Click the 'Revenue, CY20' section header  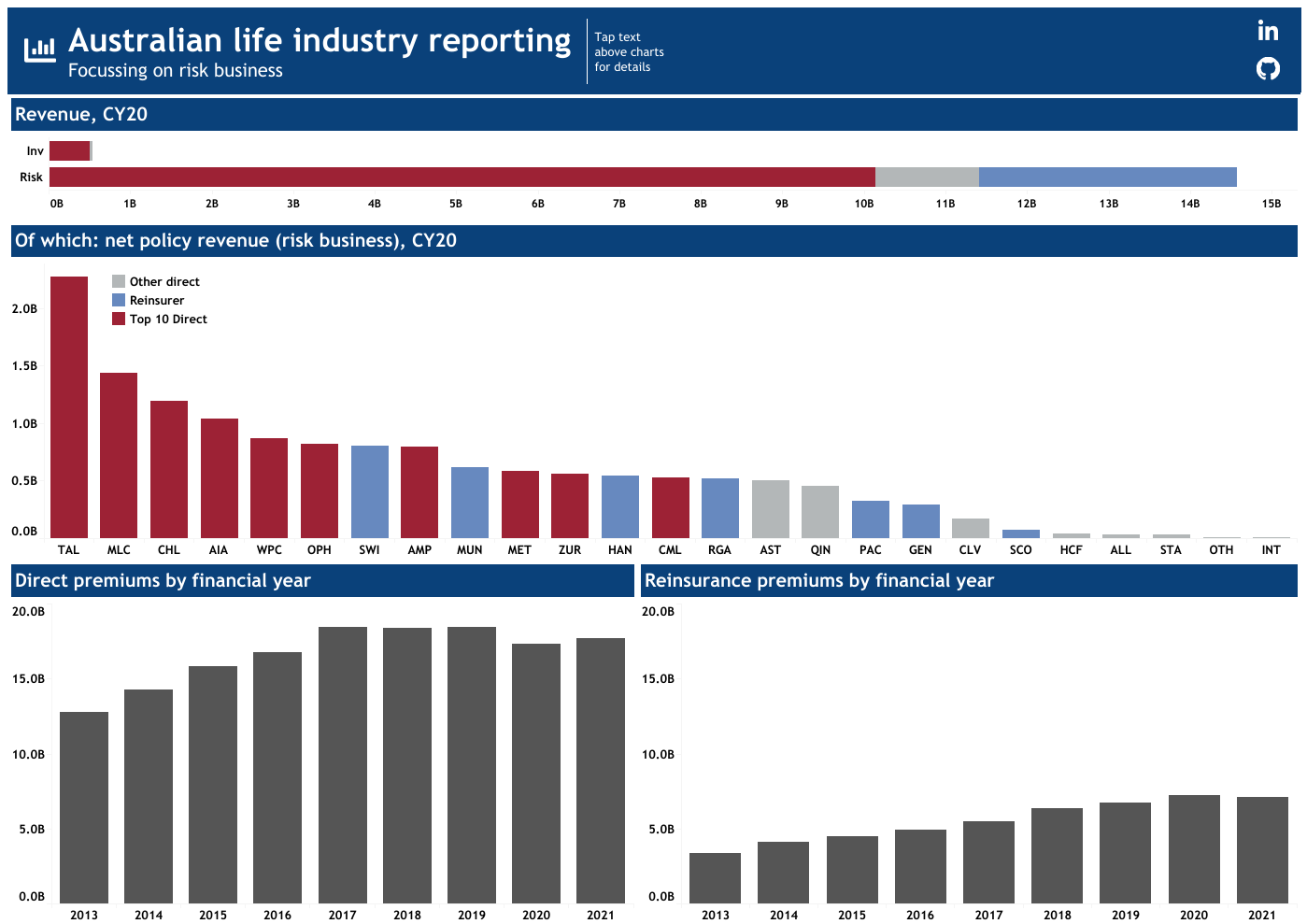pyautogui.click(x=81, y=115)
